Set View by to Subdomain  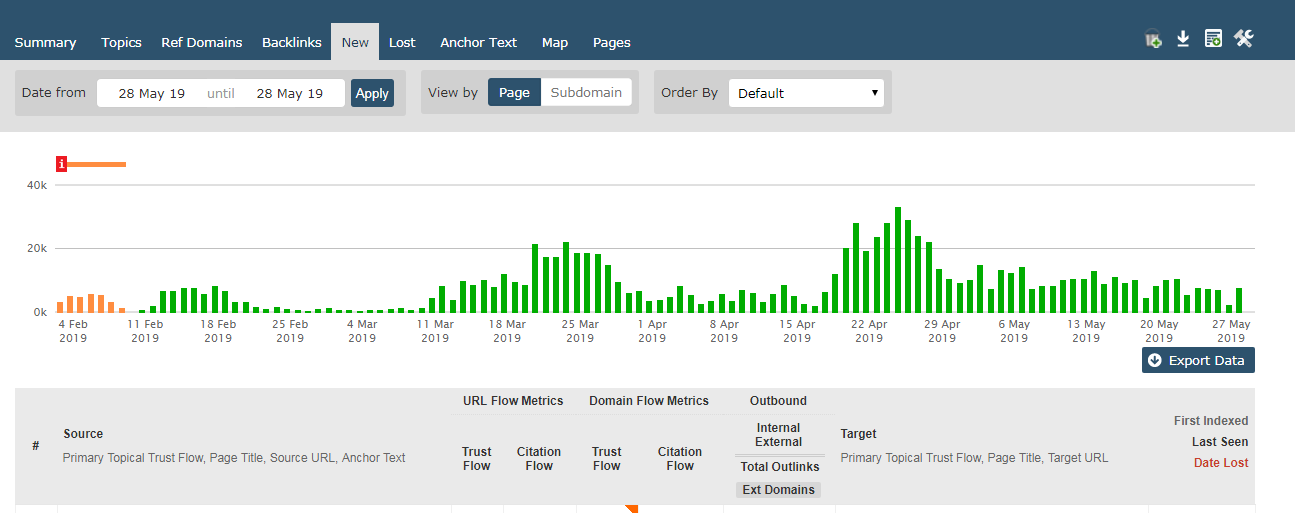click(x=586, y=92)
